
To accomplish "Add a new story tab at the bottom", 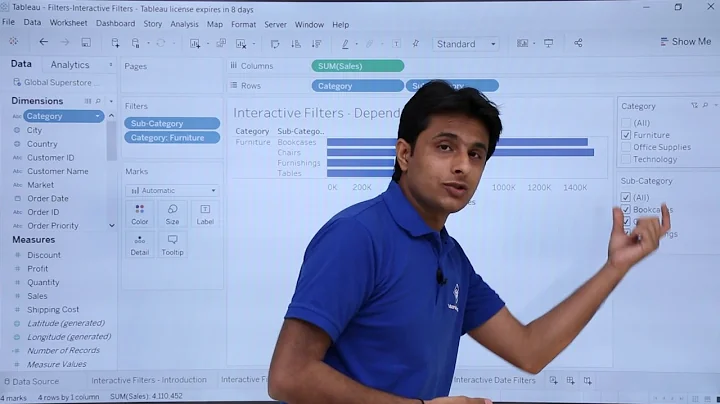I will click(x=587, y=380).
